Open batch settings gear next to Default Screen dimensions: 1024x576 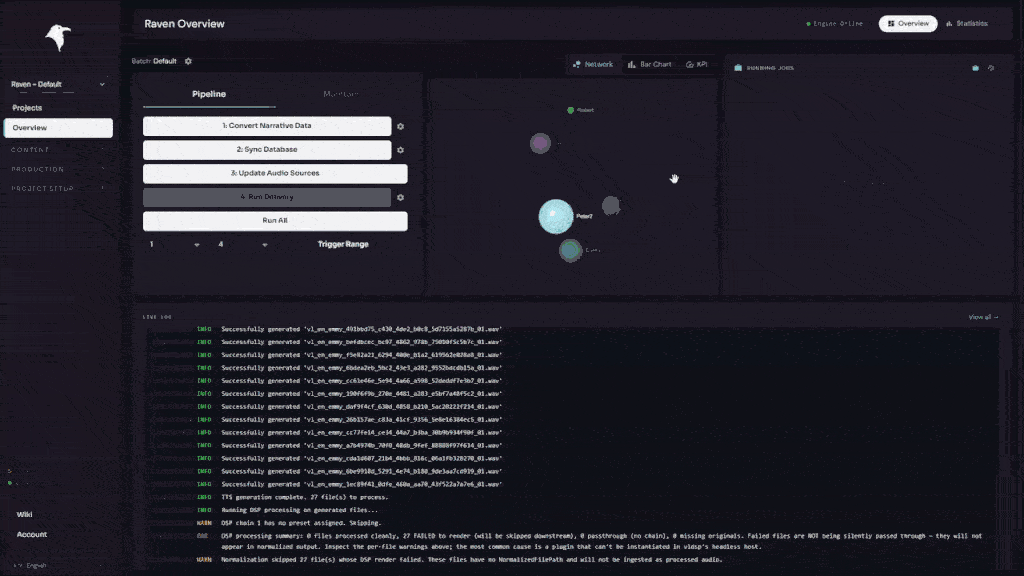[x=188, y=61]
